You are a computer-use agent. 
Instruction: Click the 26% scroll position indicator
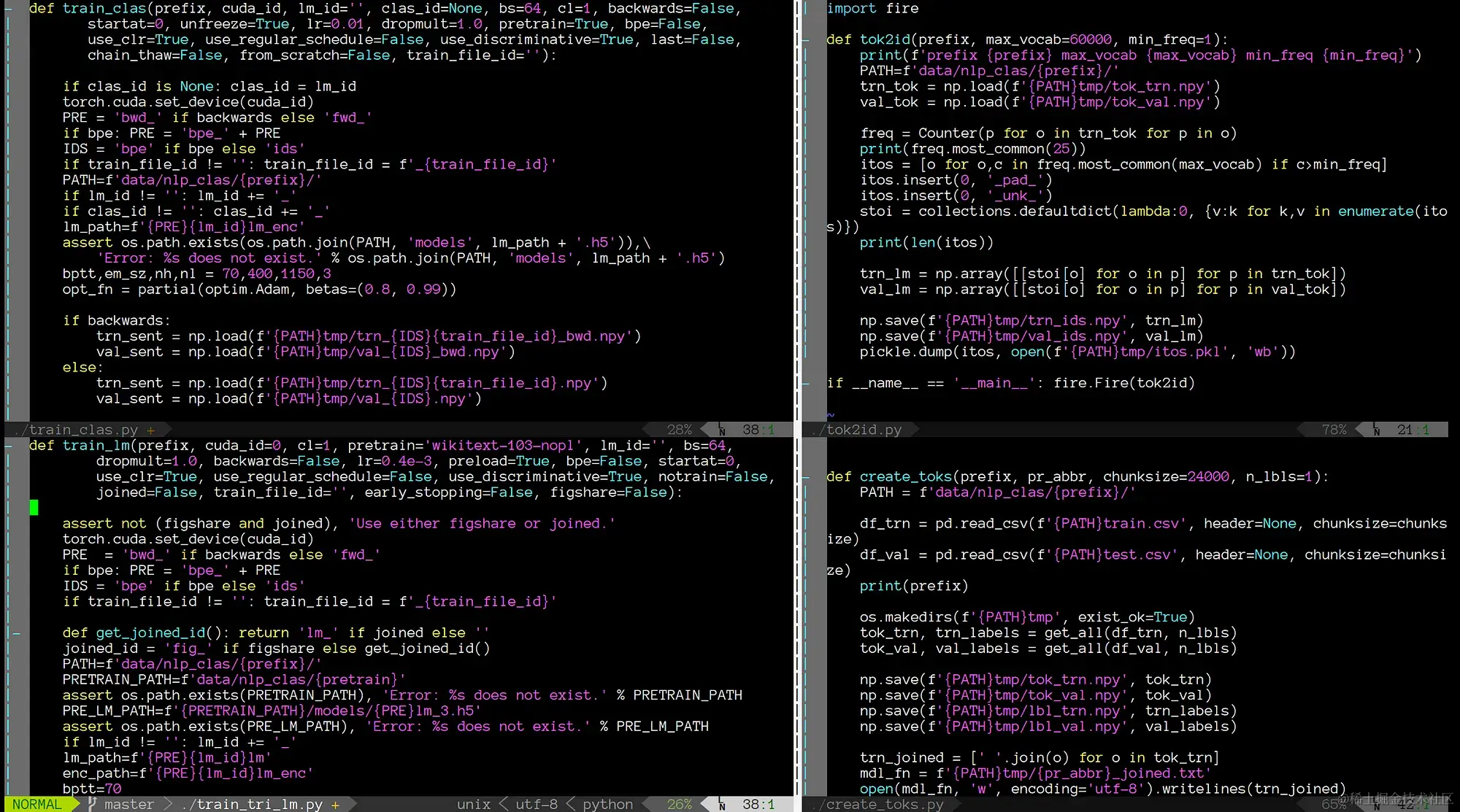click(x=679, y=804)
